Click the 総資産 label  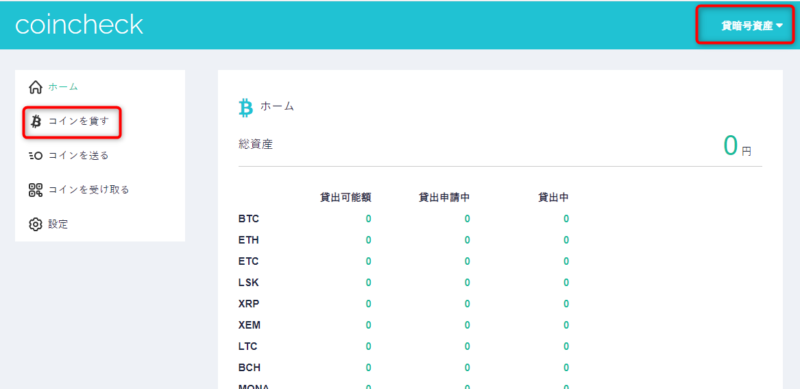[x=256, y=144]
